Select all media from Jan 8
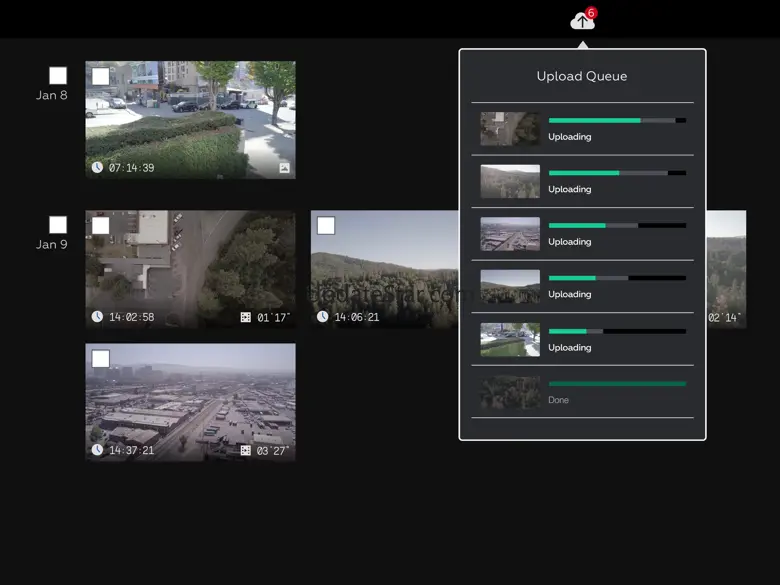Image resolution: width=780 pixels, height=585 pixels. pyautogui.click(x=58, y=75)
